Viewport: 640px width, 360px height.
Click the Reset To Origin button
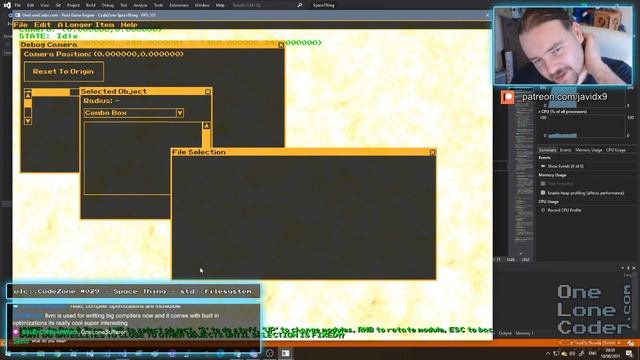64,71
